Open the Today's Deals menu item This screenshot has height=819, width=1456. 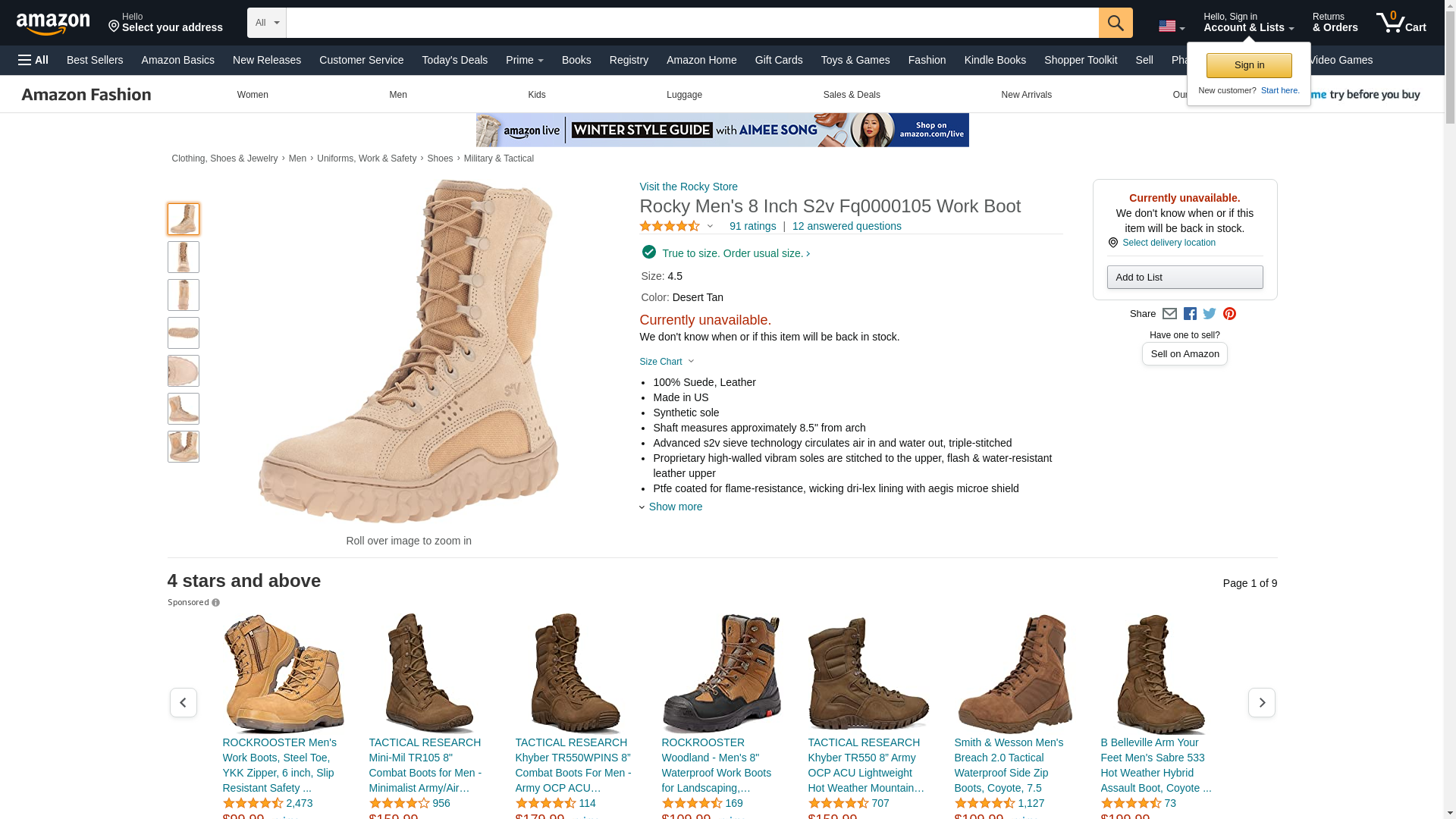tap(454, 60)
